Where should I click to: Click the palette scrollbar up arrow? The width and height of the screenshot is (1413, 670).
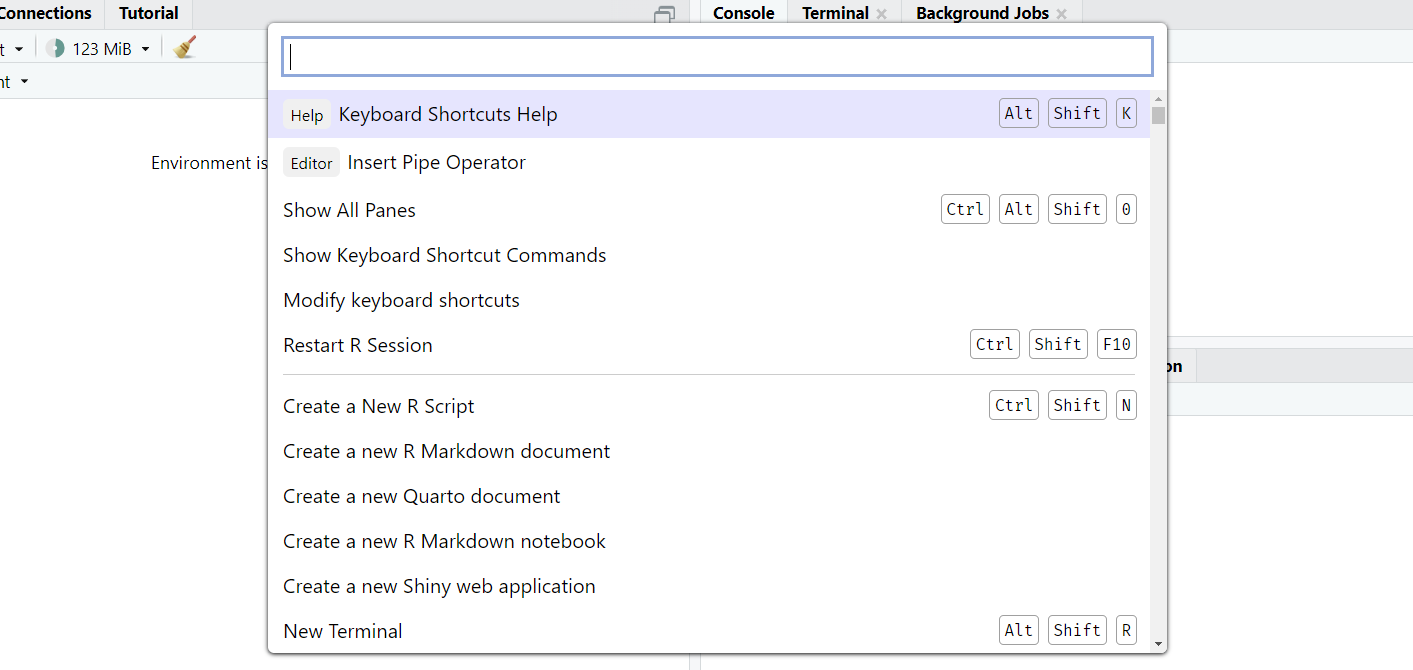[x=1158, y=99]
